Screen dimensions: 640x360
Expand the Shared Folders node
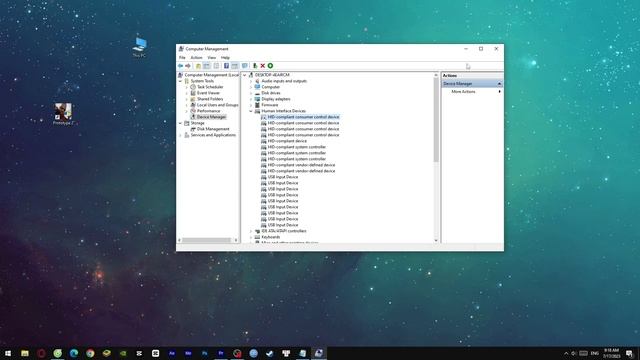click(x=187, y=99)
